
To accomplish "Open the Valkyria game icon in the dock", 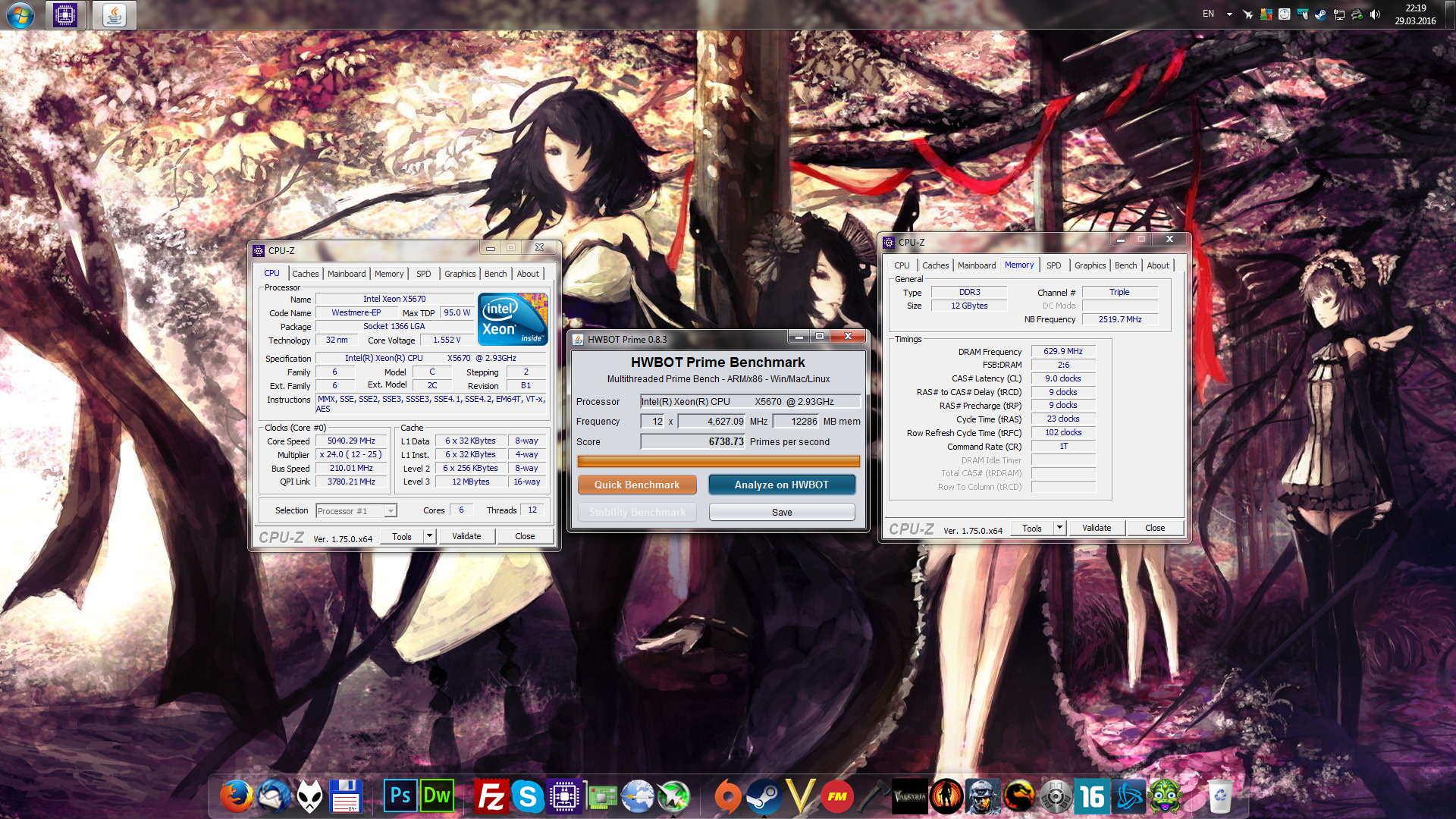I will pyautogui.click(x=910, y=796).
